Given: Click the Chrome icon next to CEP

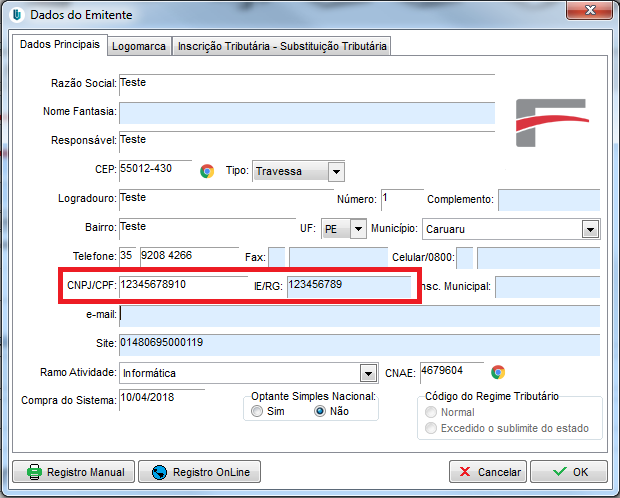Looking at the screenshot, I should point(207,171).
